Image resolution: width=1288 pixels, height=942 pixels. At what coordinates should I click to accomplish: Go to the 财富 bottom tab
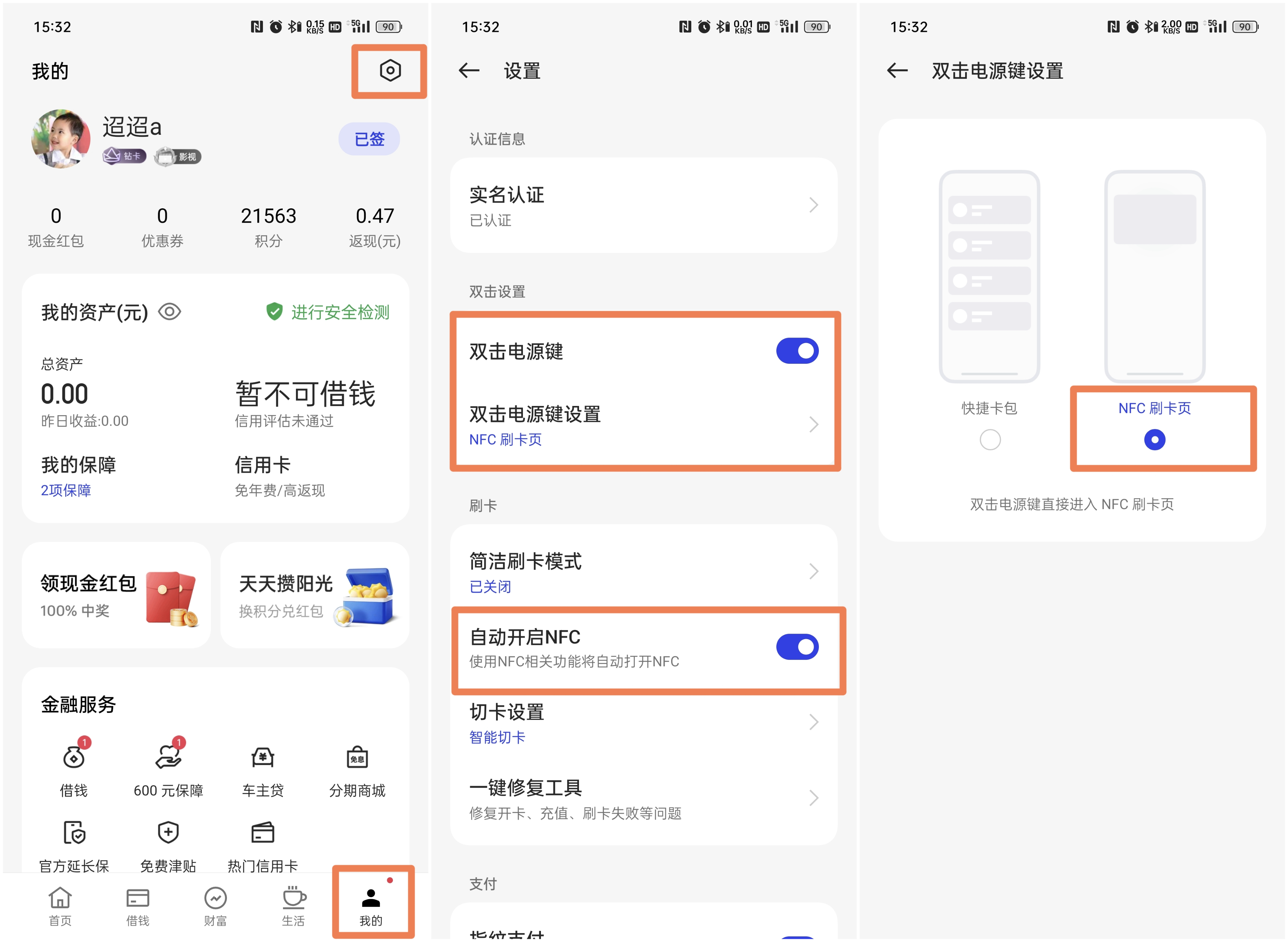[215, 905]
